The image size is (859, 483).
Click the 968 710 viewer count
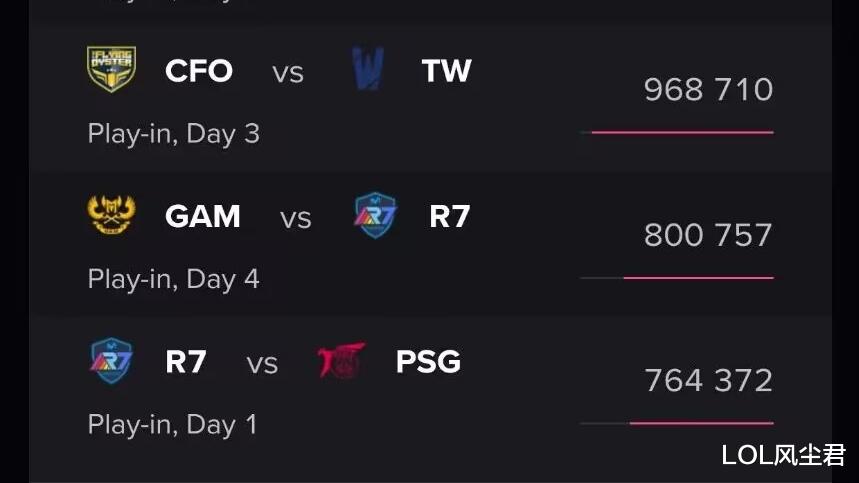[708, 89]
